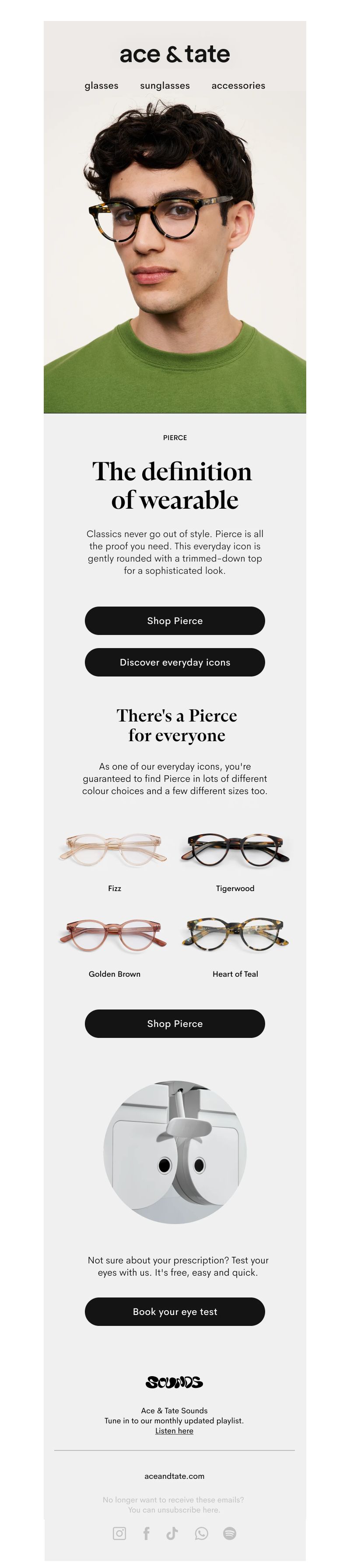Go to the glasses menu item
Screen dimensions: 350x1568
101,86
